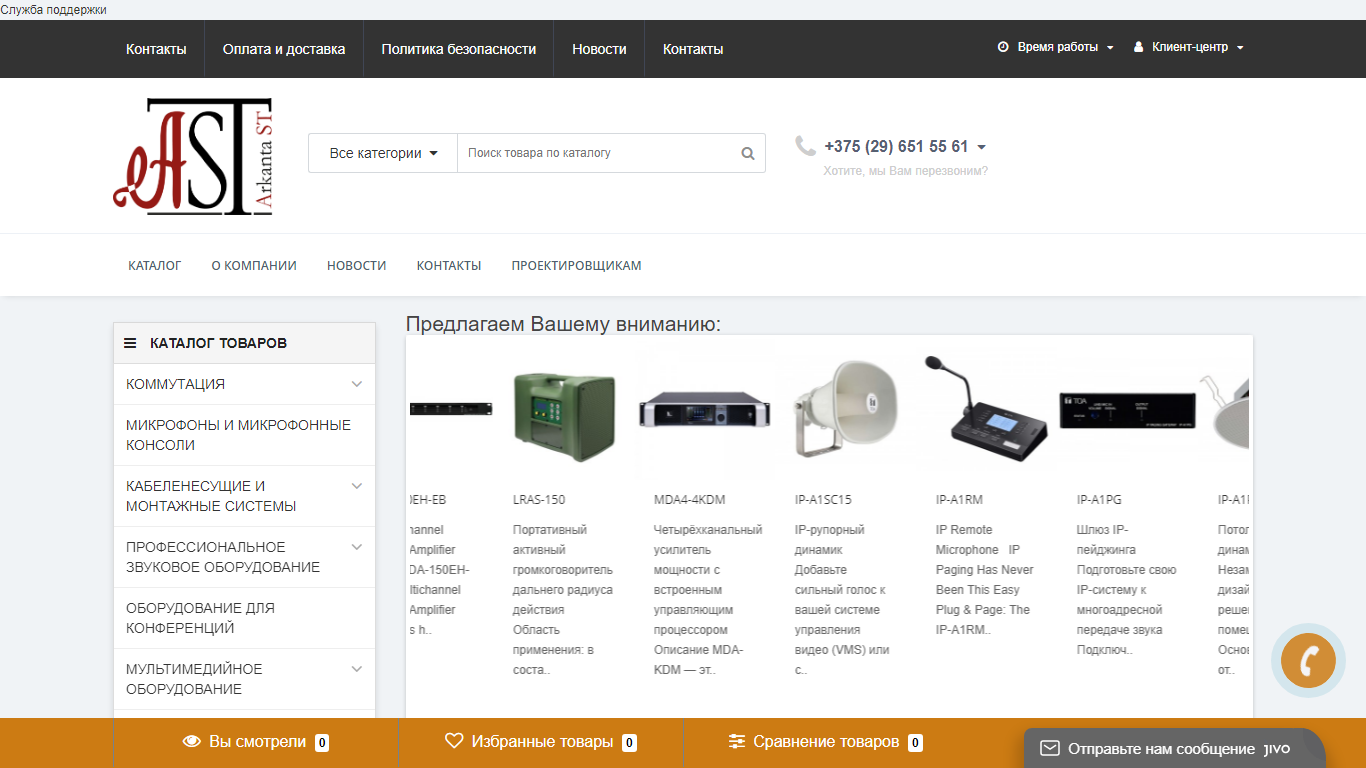1366x768 pixels.
Task: Click the Служба поддержки text
Action: pos(54,9)
